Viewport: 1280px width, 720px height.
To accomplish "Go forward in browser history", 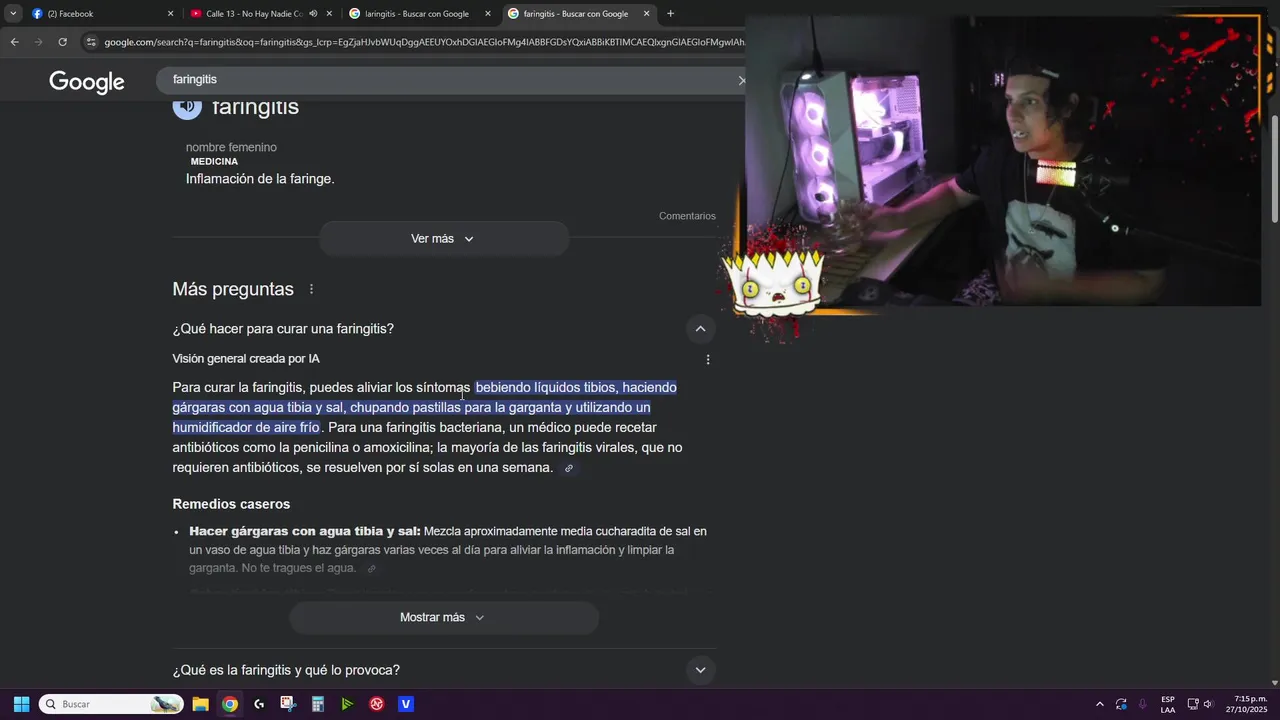I will pos(38,42).
